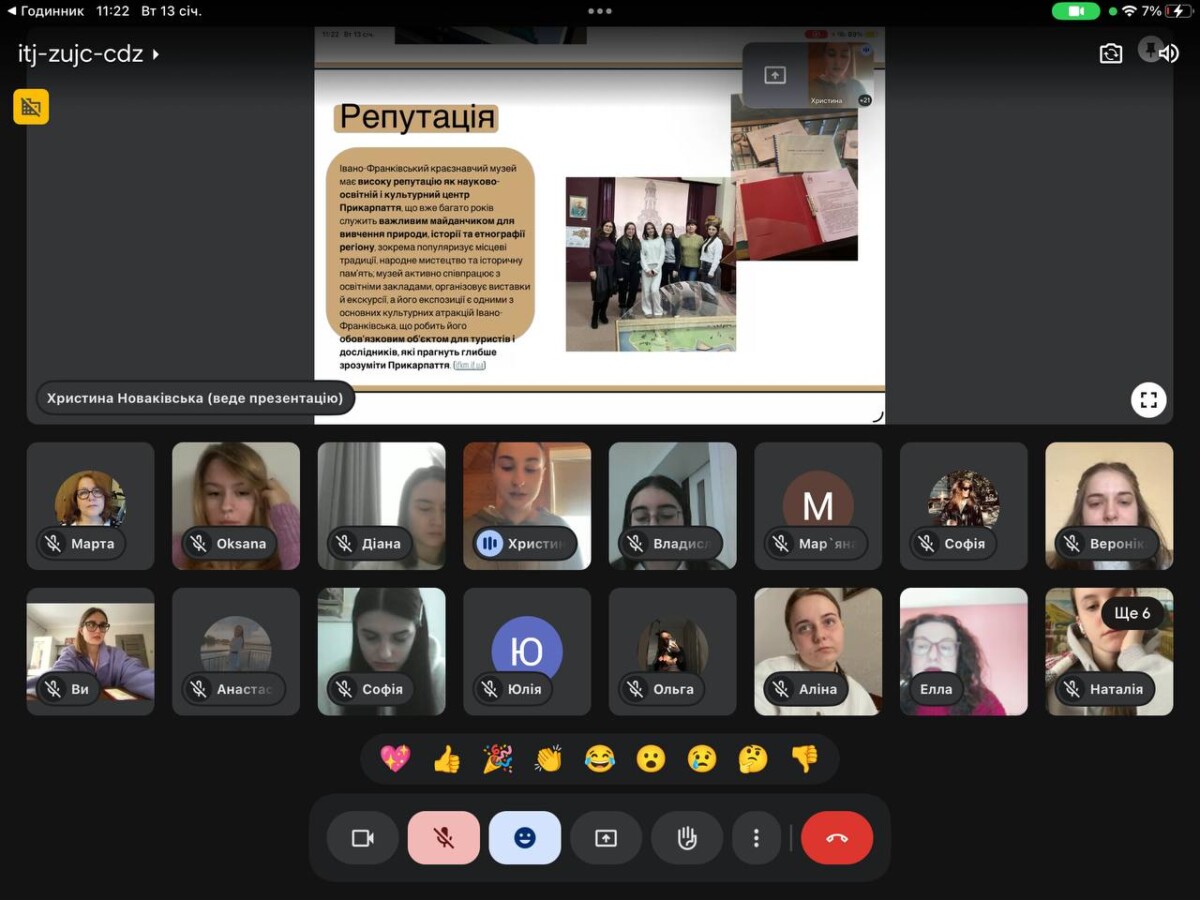This screenshot has height=900, width=1200.
Task: Share your screen with the present button
Action: click(606, 838)
